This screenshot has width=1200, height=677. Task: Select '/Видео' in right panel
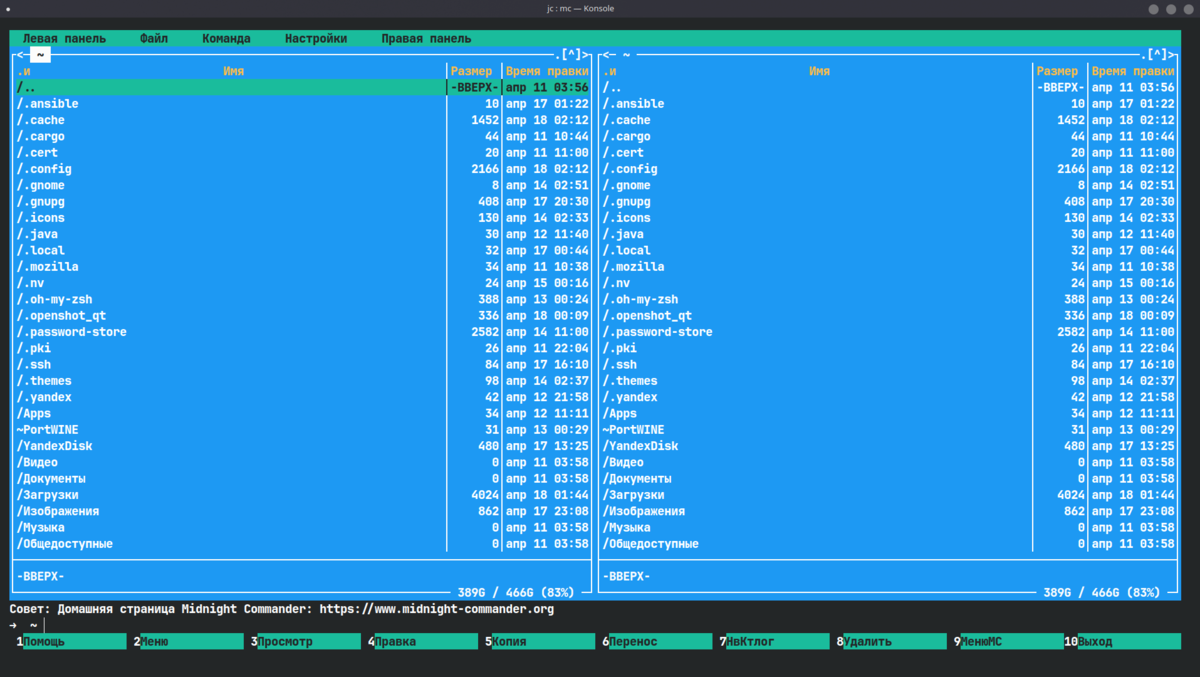(x=889, y=462)
